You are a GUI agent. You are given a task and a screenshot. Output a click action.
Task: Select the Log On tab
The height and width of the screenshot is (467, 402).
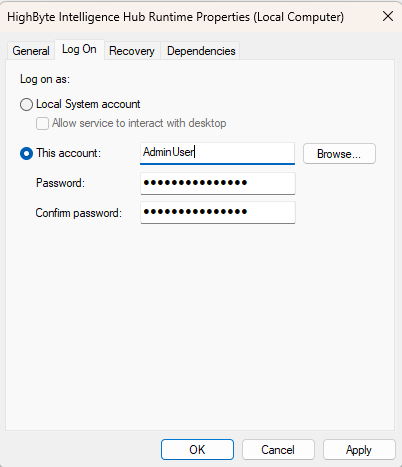pyautogui.click(x=79, y=49)
